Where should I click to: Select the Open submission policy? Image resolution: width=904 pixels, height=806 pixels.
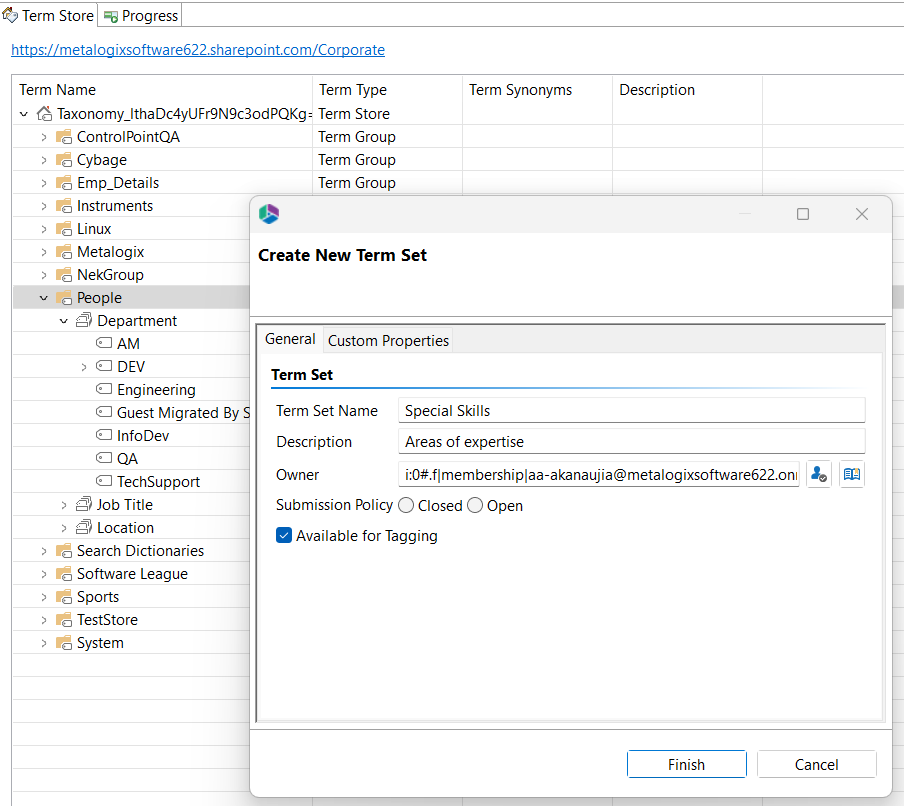[x=475, y=506]
